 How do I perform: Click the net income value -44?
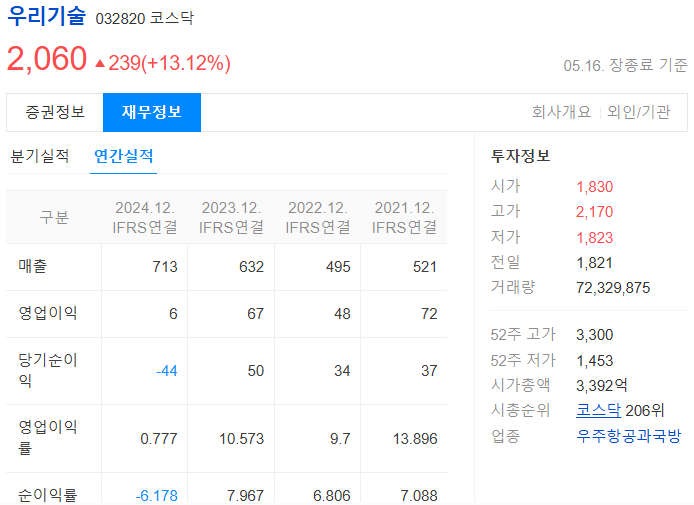click(167, 370)
